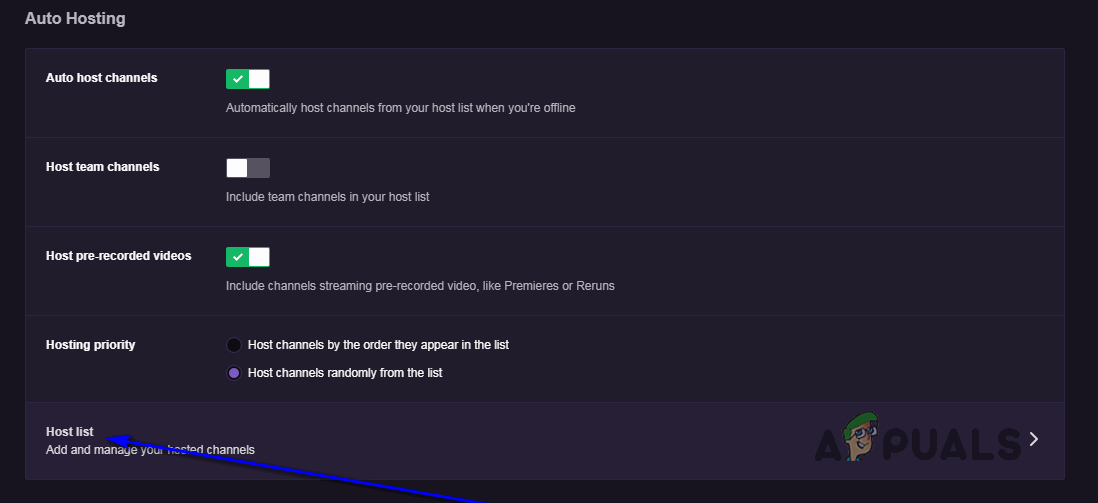Image resolution: width=1098 pixels, height=503 pixels.
Task: Click "Automatically host channels from your host list" description
Action: click(x=400, y=108)
